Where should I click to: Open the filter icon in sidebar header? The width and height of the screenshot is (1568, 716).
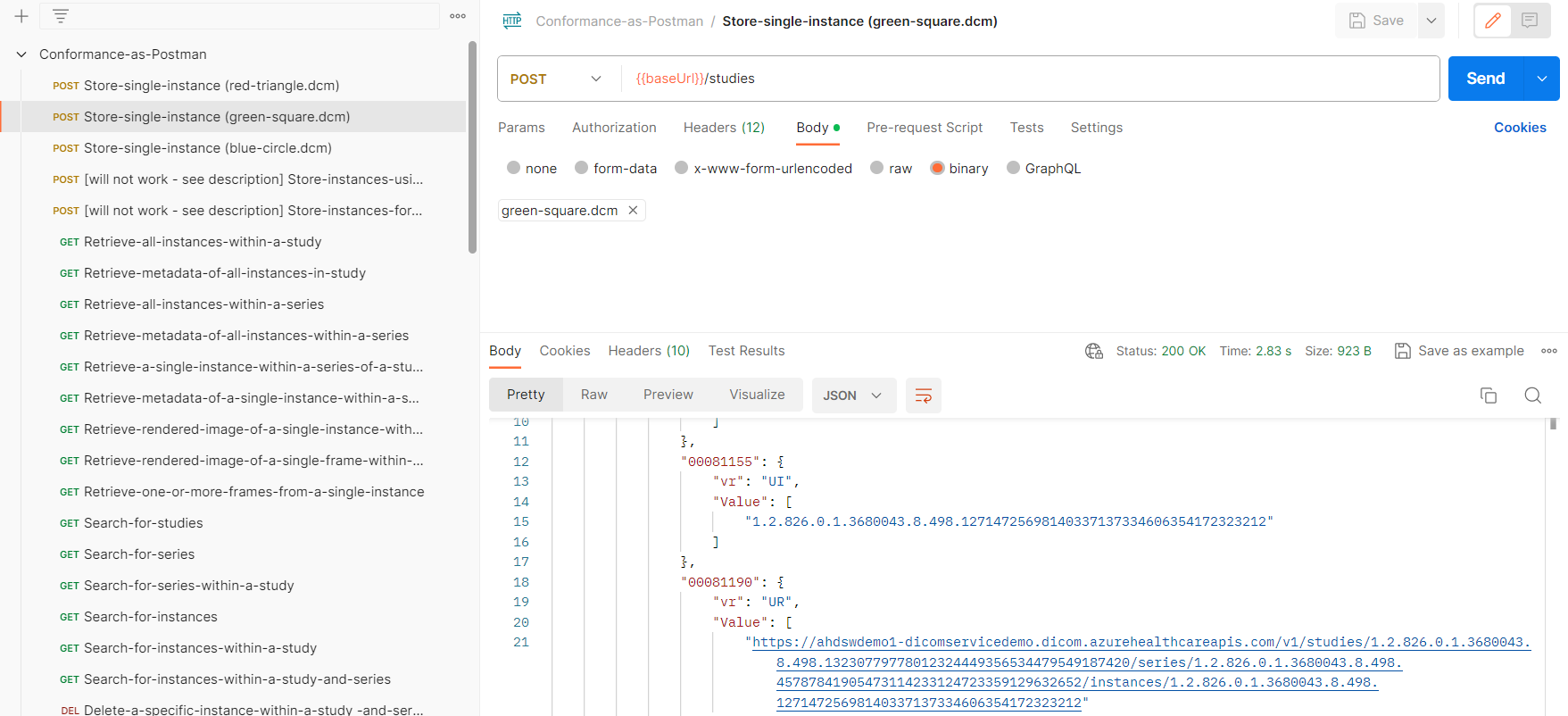click(x=61, y=16)
